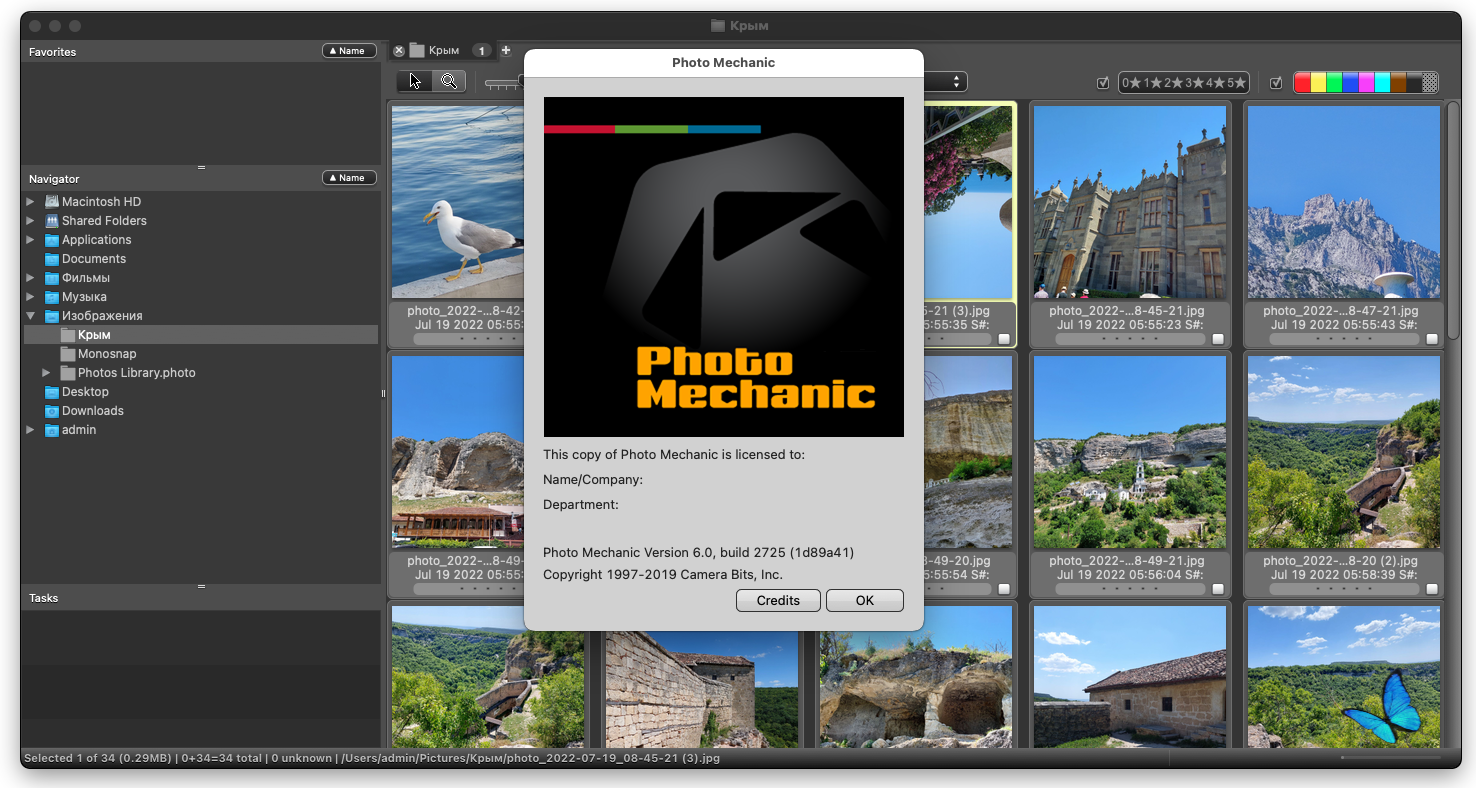The image size is (1476, 788).
Task: Tag photo ending 8-20 (2).jpg
Action: pyautogui.click(x=1432, y=589)
